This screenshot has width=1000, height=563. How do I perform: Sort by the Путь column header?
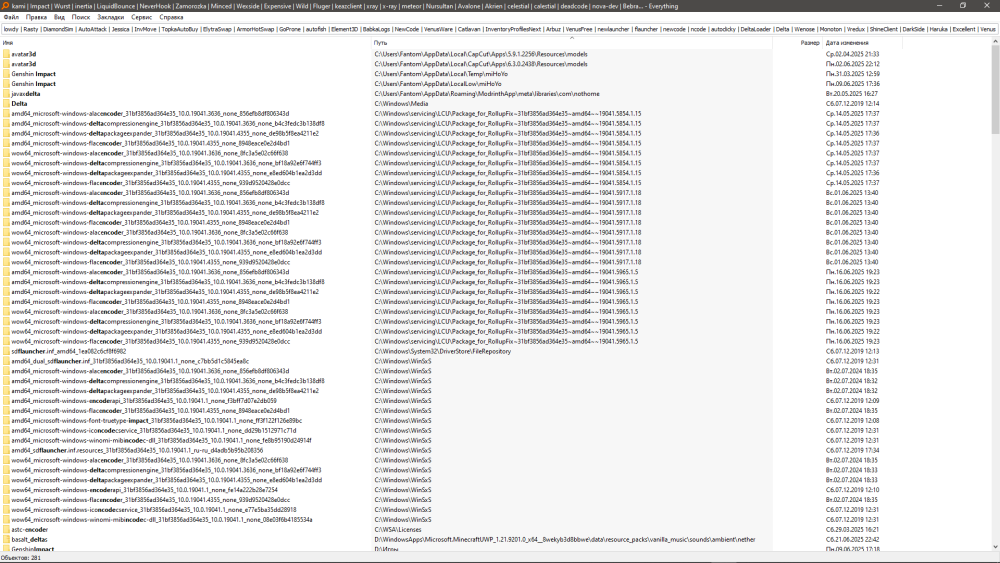tap(381, 43)
